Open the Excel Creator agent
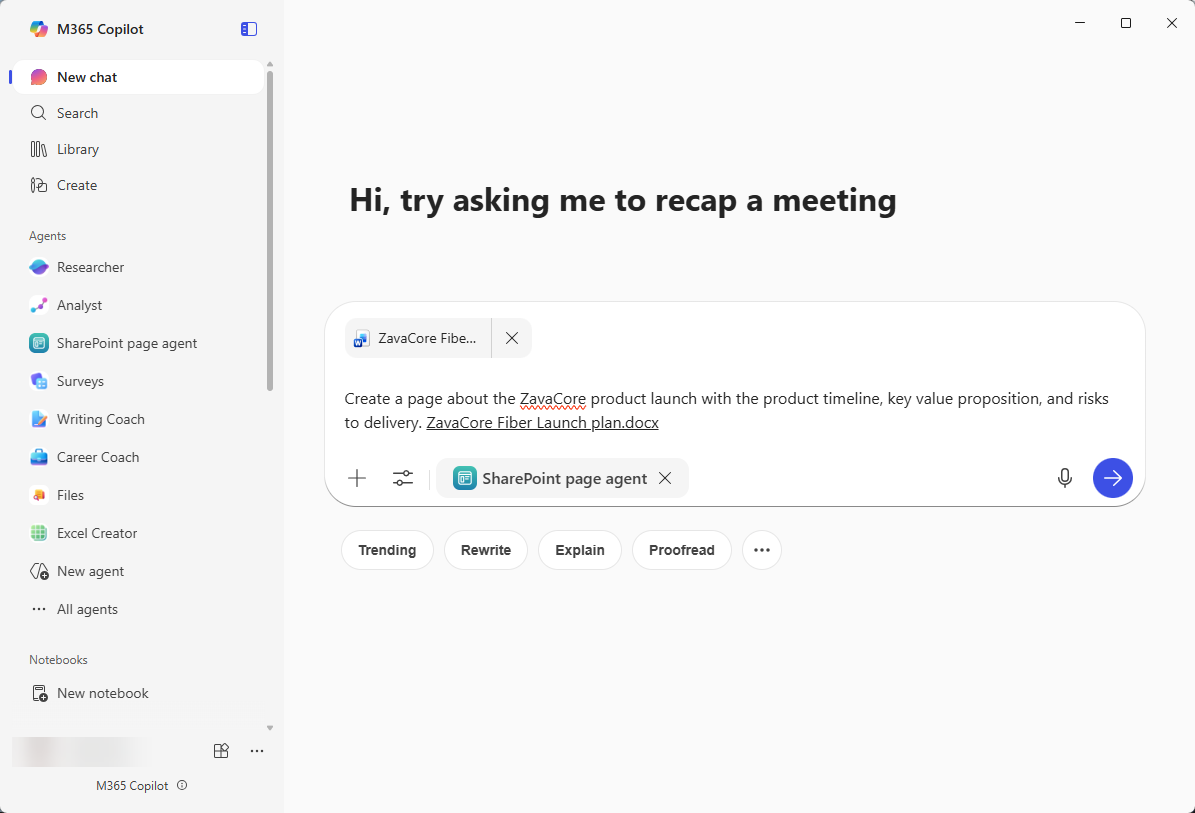Image resolution: width=1195 pixels, height=813 pixels. click(x=98, y=533)
